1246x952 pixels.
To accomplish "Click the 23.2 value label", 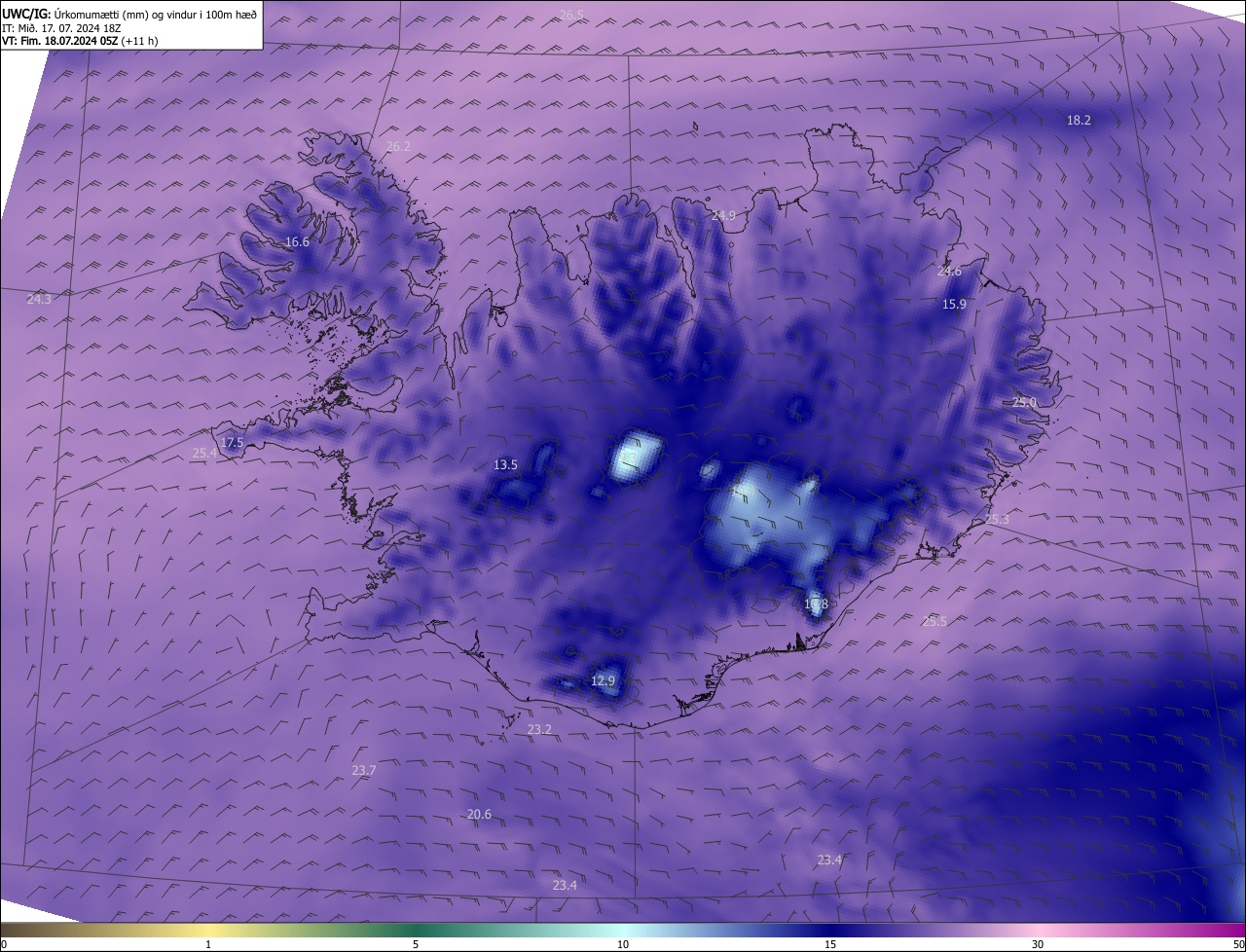I will click(x=539, y=728).
